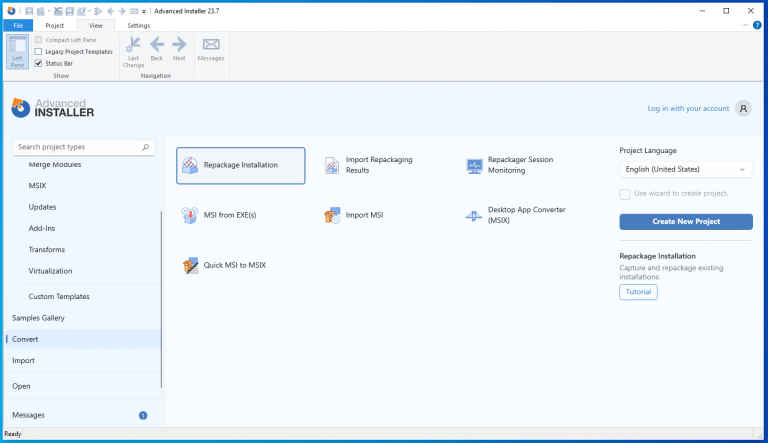Screen dimensions: 768x443
Task: Click Open in the left pane
Action: point(21,386)
